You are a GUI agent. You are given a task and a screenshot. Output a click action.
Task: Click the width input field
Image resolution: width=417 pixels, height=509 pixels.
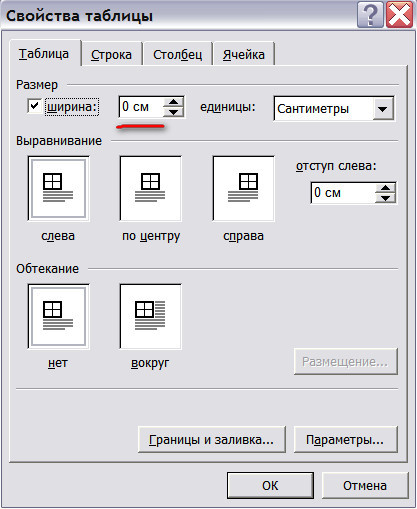141,107
